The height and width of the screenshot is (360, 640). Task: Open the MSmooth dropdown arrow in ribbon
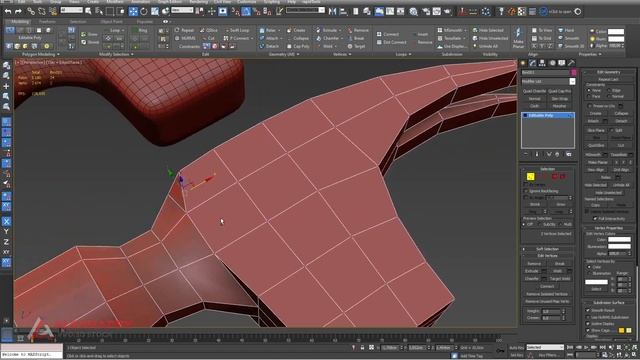tap(465, 31)
